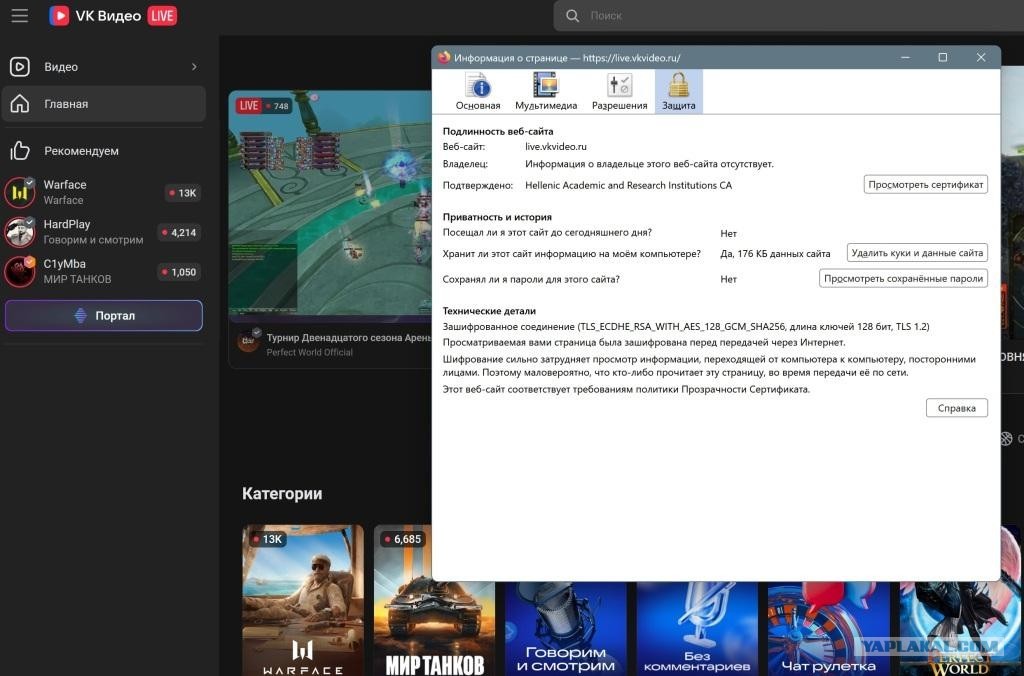Switch to the Основная tab
The image size is (1024, 676).
[x=478, y=91]
